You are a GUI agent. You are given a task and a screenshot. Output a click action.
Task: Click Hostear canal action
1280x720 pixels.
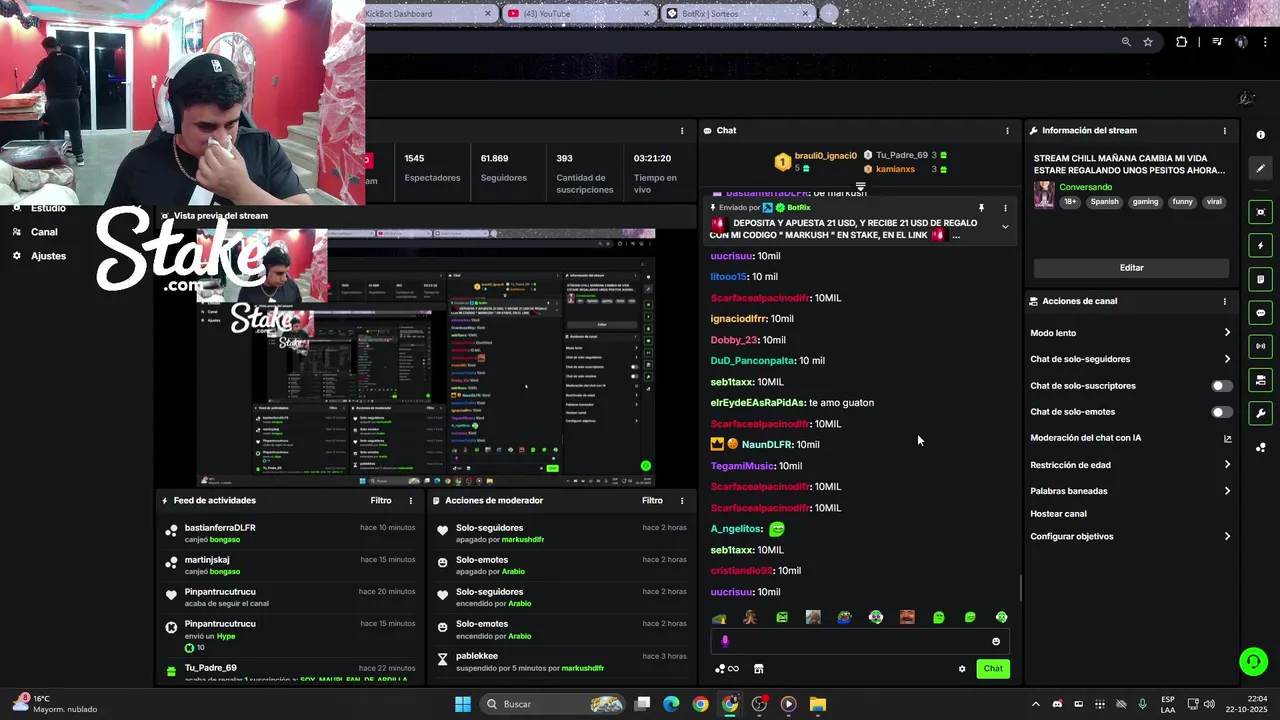[x=1058, y=514]
